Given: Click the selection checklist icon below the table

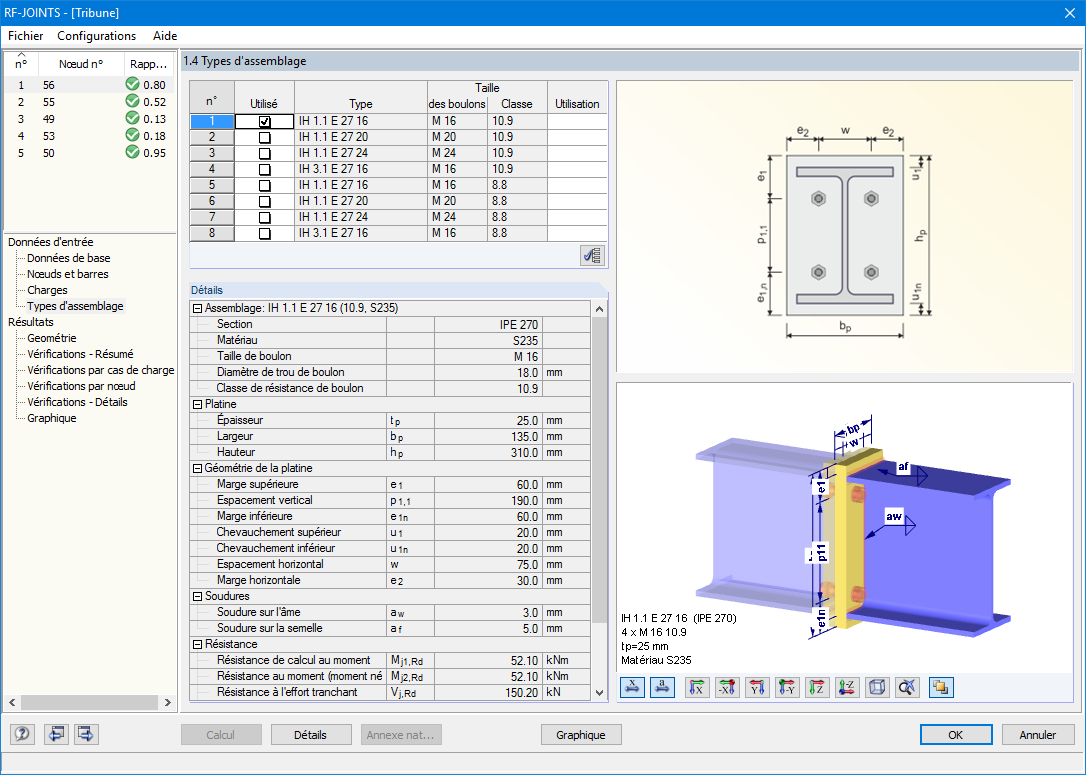Looking at the screenshot, I should 592,256.
